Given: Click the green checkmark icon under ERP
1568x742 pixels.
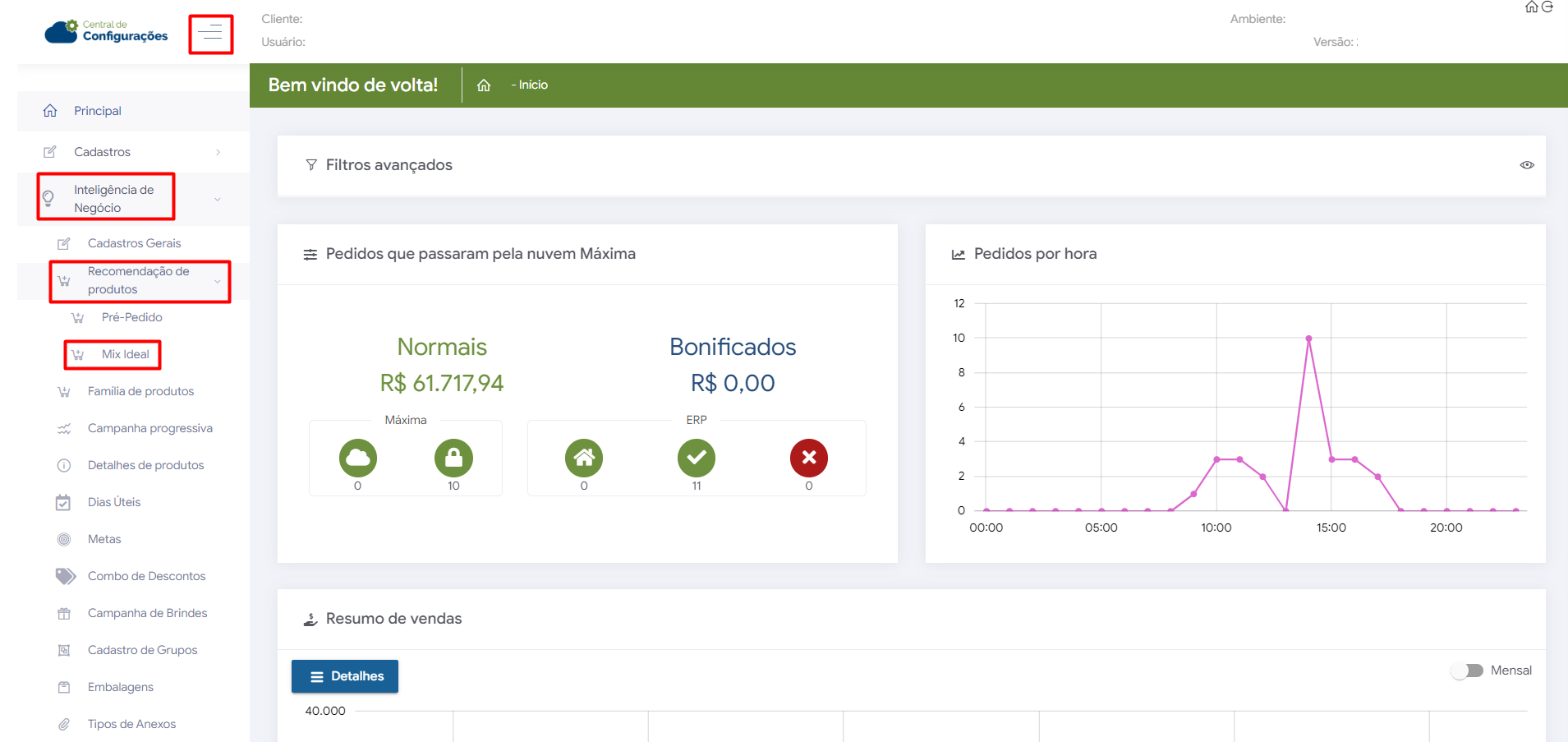Looking at the screenshot, I should tap(696, 458).
